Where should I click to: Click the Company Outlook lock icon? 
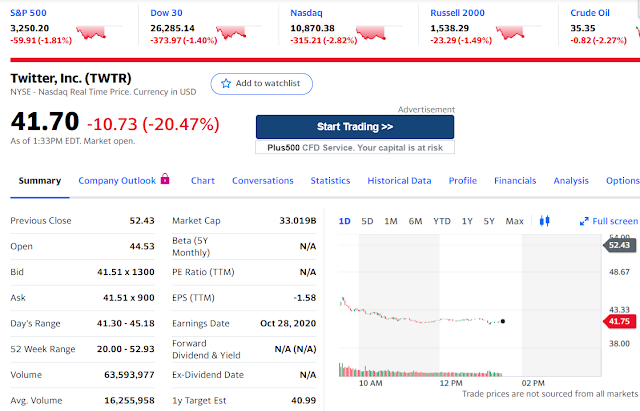[x=165, y=179]
